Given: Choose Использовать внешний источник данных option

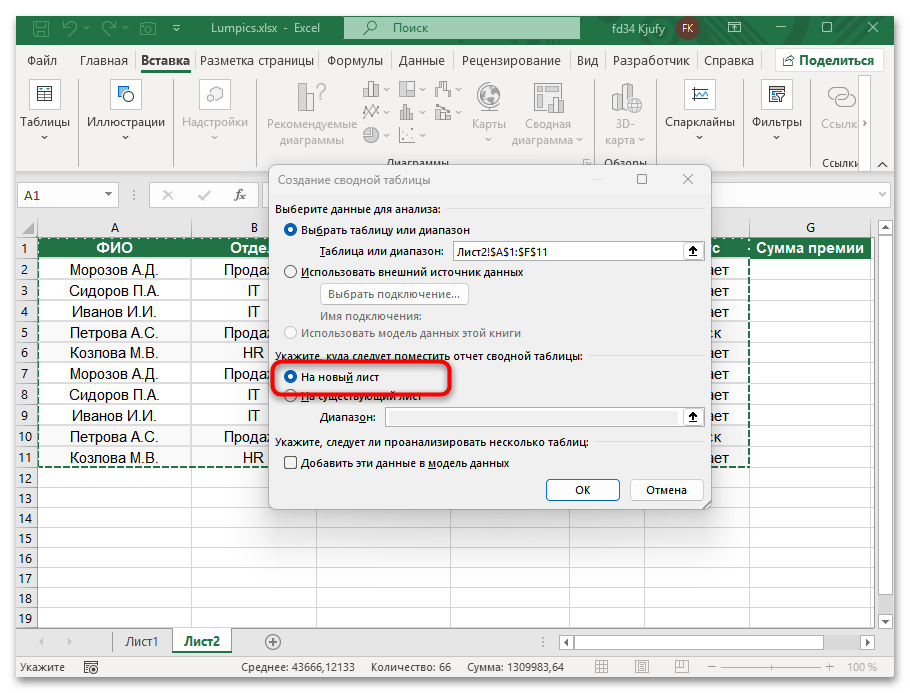Looking at the screenshot, I should click(x=289, y=271).
